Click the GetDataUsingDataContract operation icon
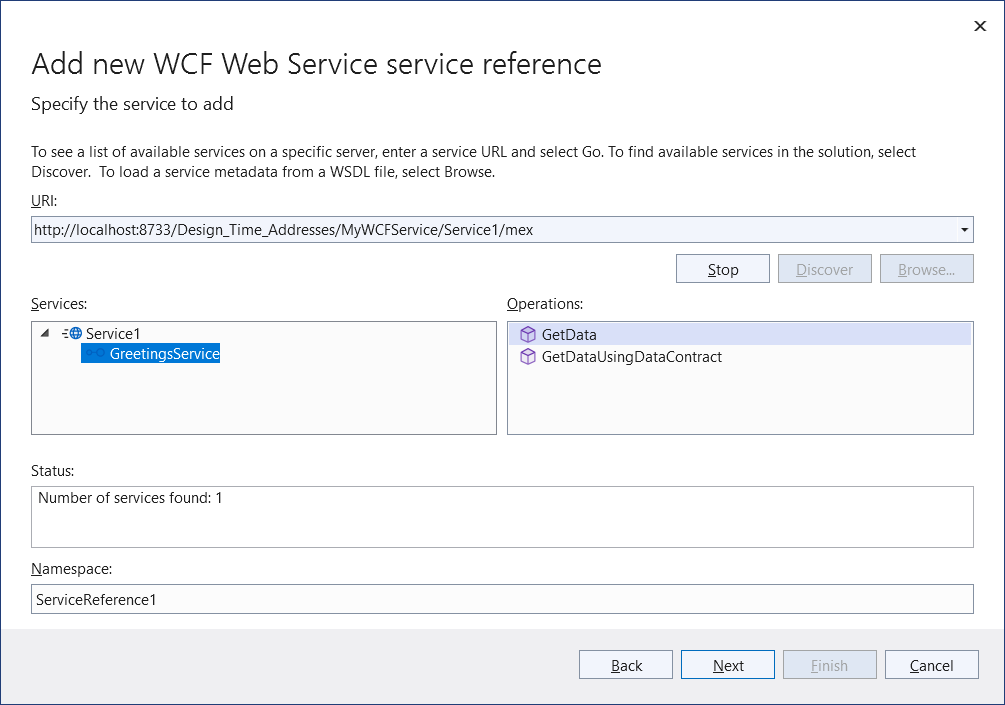 tap(527, 356)
